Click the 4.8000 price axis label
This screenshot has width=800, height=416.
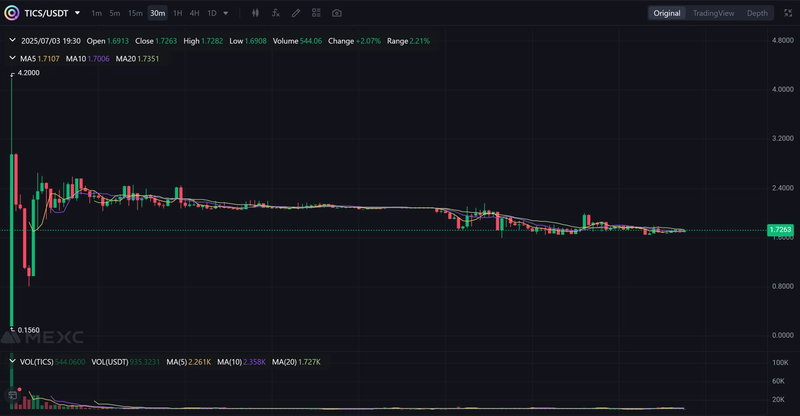pyautogui.click(x=783, y=40)
